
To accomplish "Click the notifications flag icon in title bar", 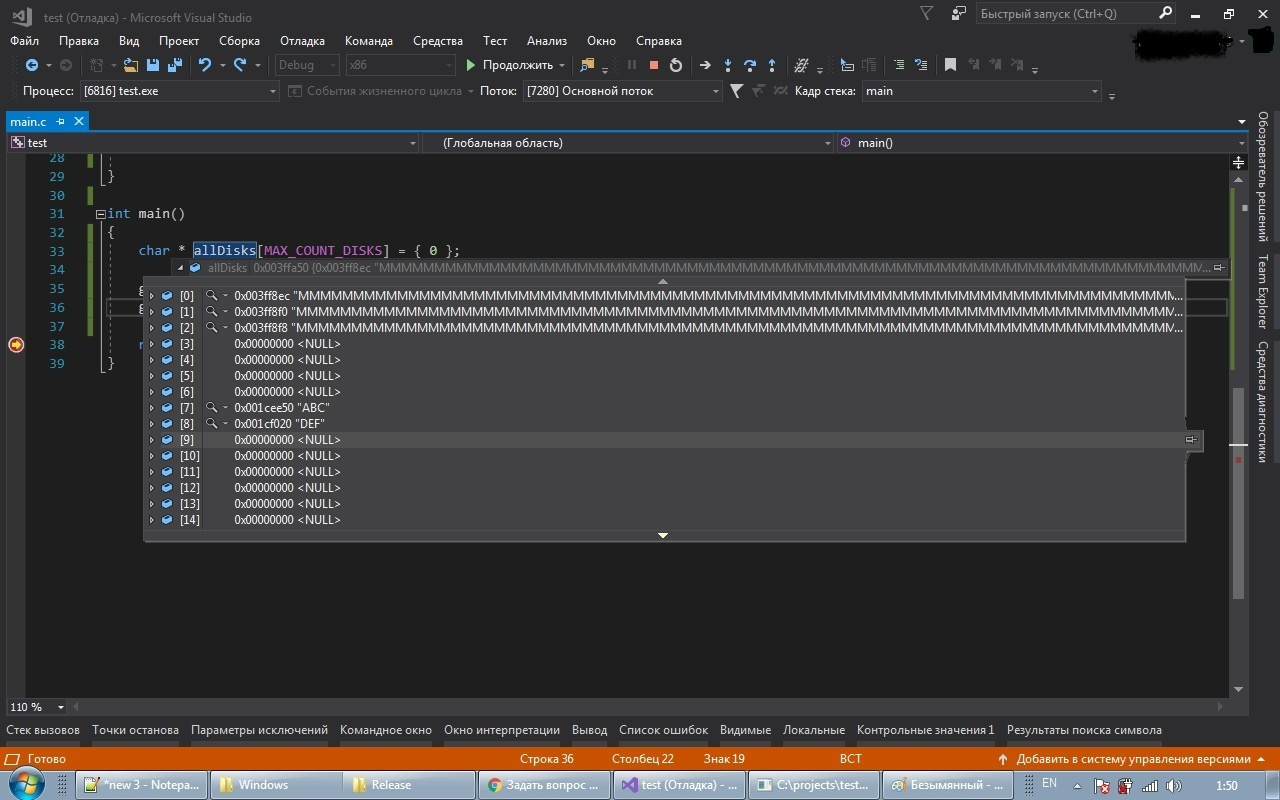I will pyautogui.click(x=926, y=14).
